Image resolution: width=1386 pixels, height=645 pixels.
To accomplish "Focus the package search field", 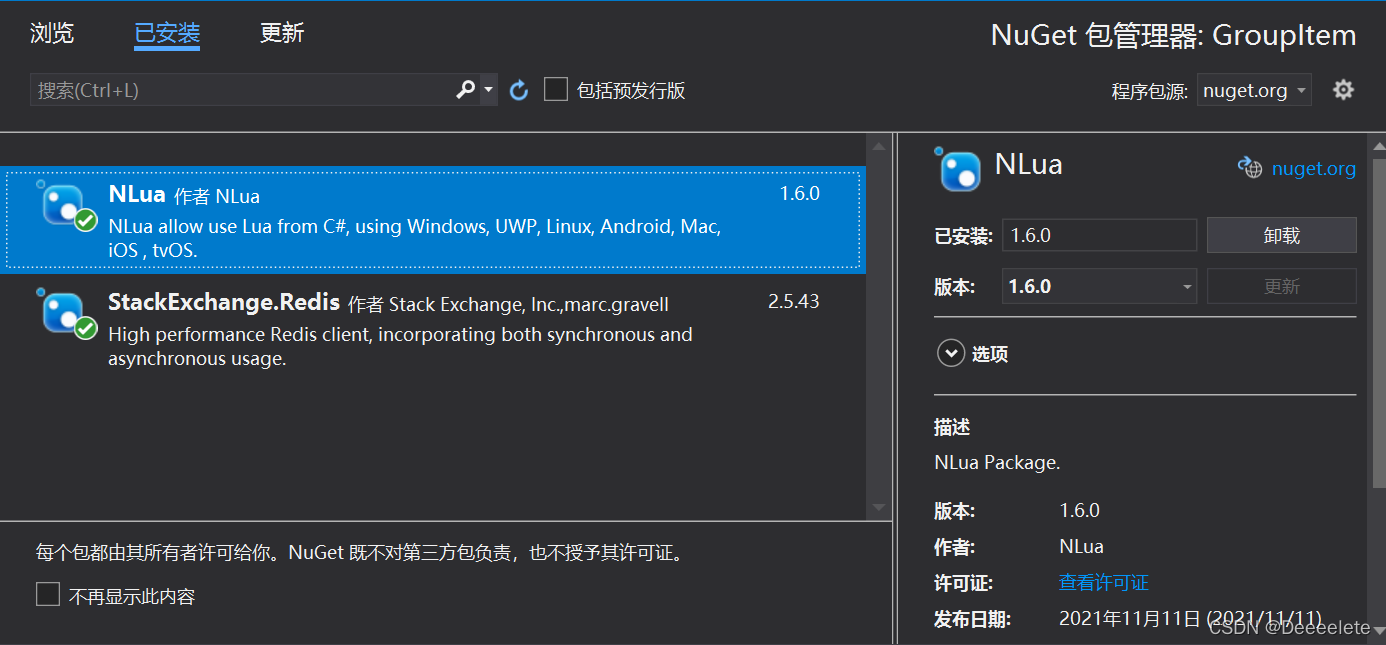I will pyautogui.click(x=240, y=90).
